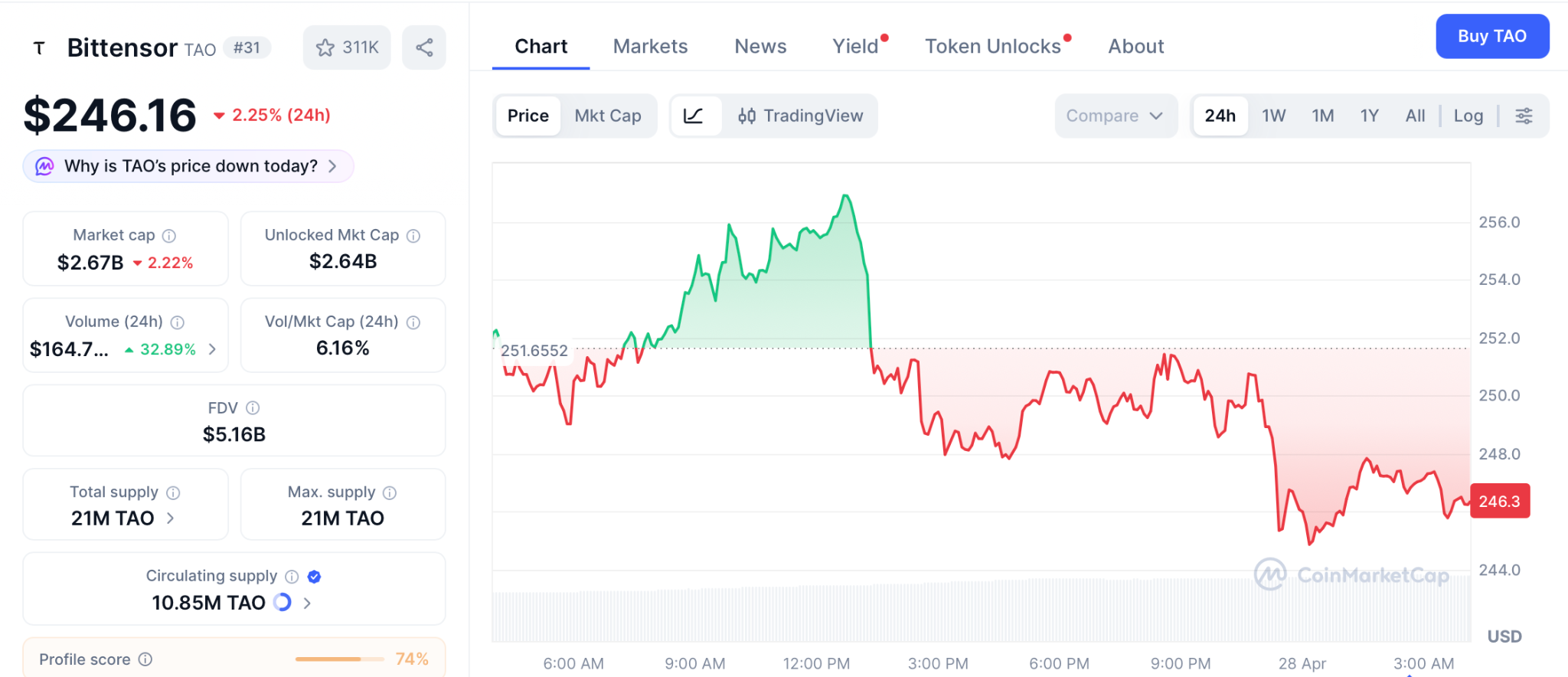Click circulating supply verified badge
1568x677 pixels.
point(314,577)
